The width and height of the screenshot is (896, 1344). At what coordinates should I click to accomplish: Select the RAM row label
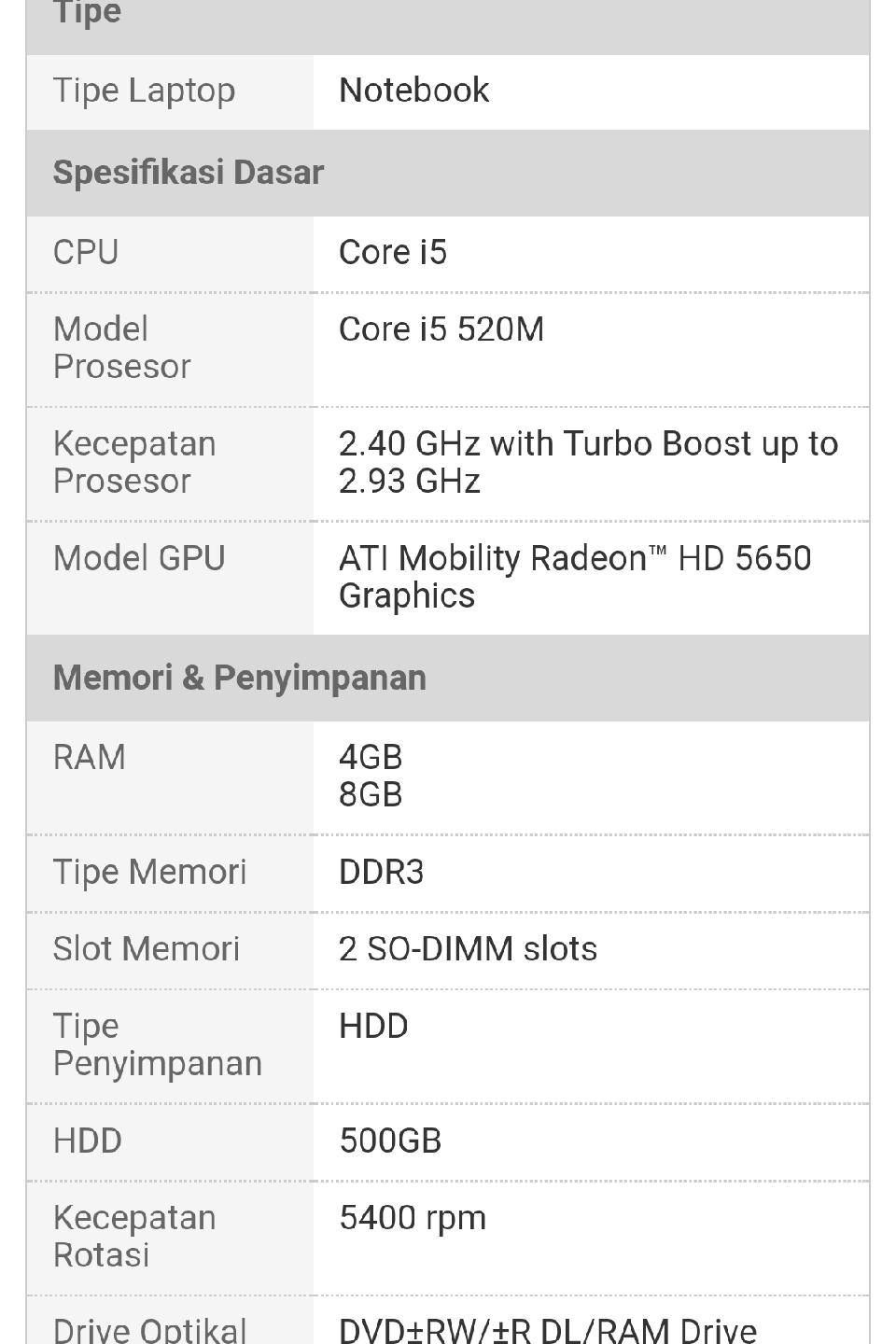[89, 758]
